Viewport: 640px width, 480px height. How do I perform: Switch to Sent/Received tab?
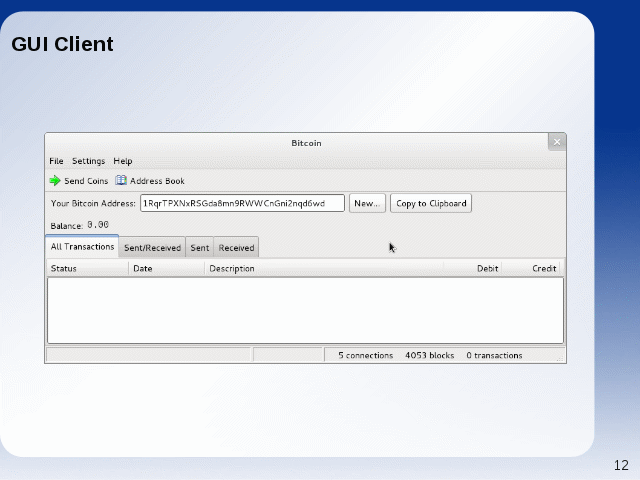coord(152,248)
